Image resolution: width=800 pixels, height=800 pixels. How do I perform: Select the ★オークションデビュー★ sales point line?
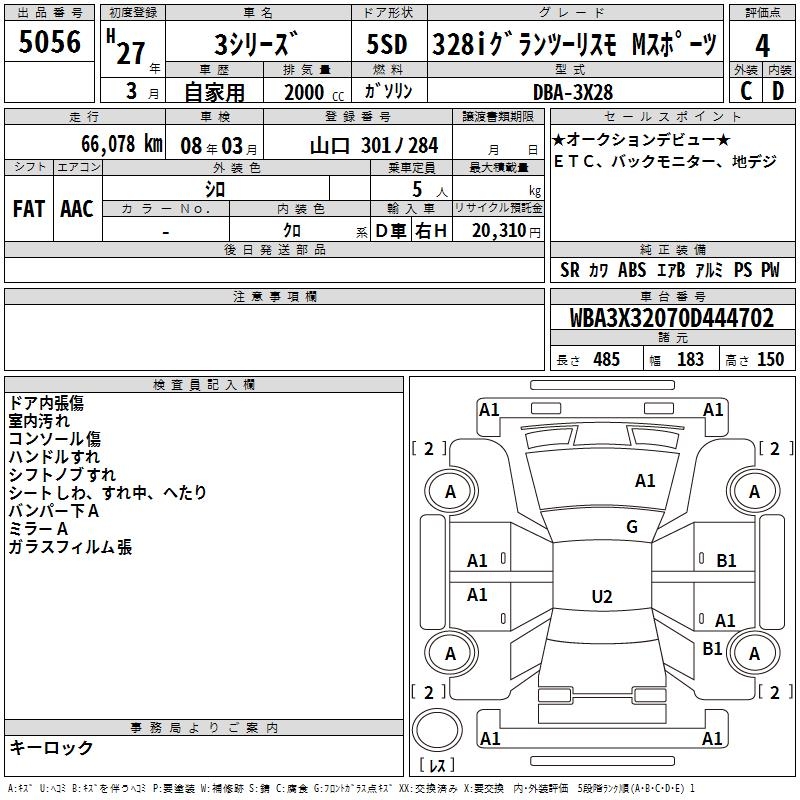[x=641, y=139]
